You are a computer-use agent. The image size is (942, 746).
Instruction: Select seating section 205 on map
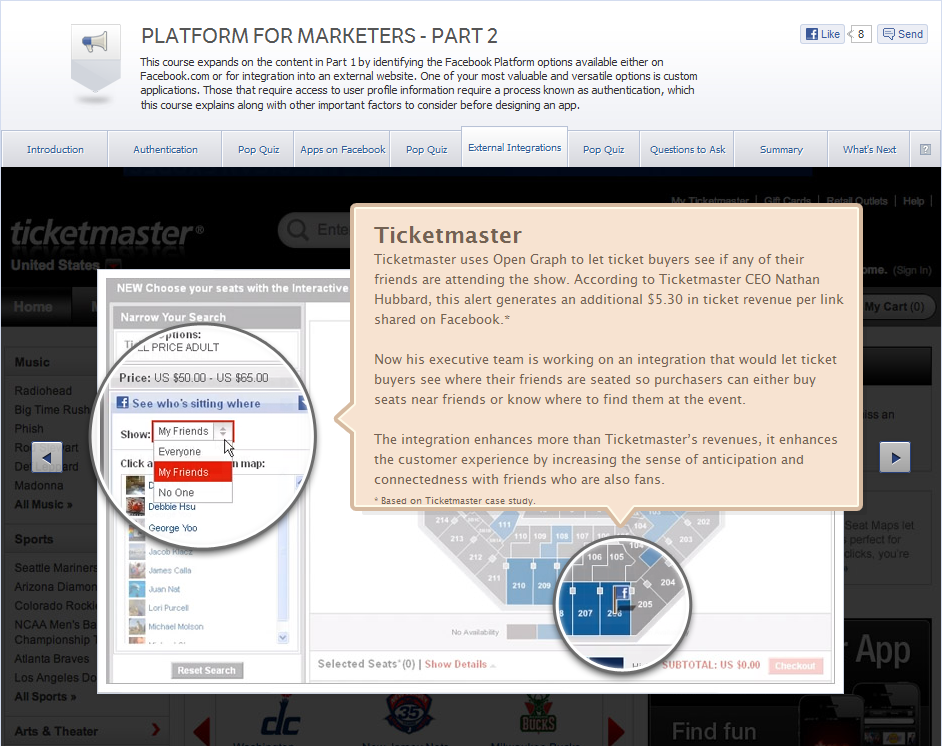pyautogui.click(x=645, y=604)
